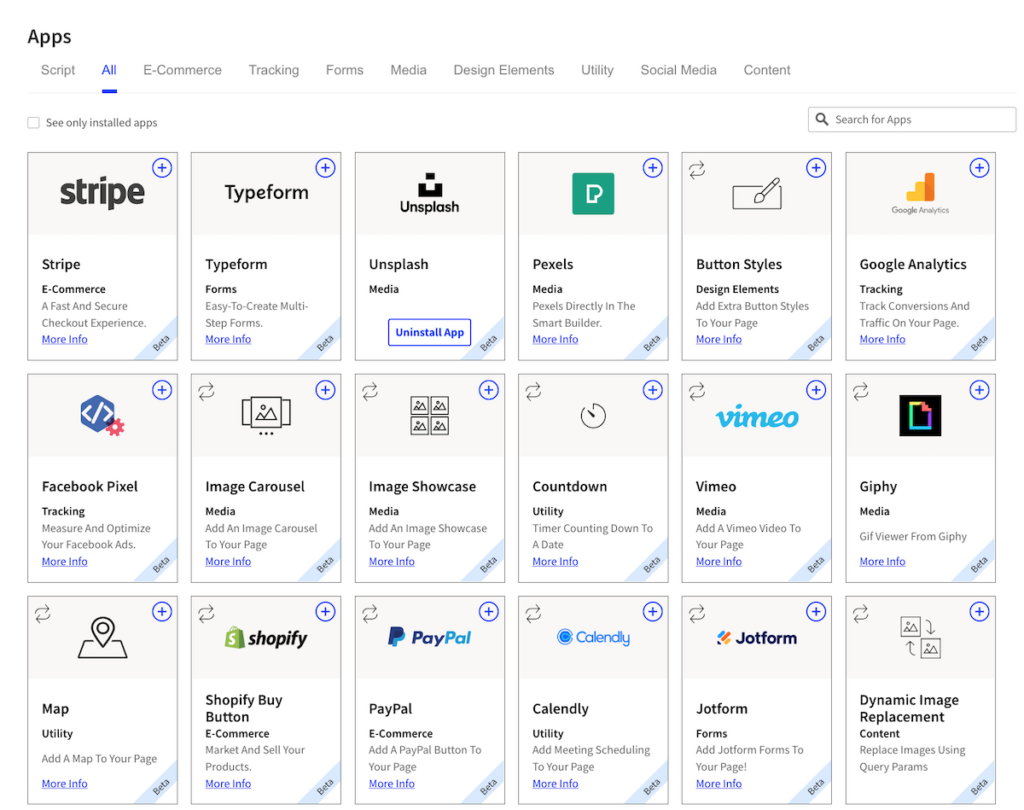The width and height of the screenshot is (1024, 810).
Task: Click replace arrows icon on PayPal card
Action: tap(370, 613)
